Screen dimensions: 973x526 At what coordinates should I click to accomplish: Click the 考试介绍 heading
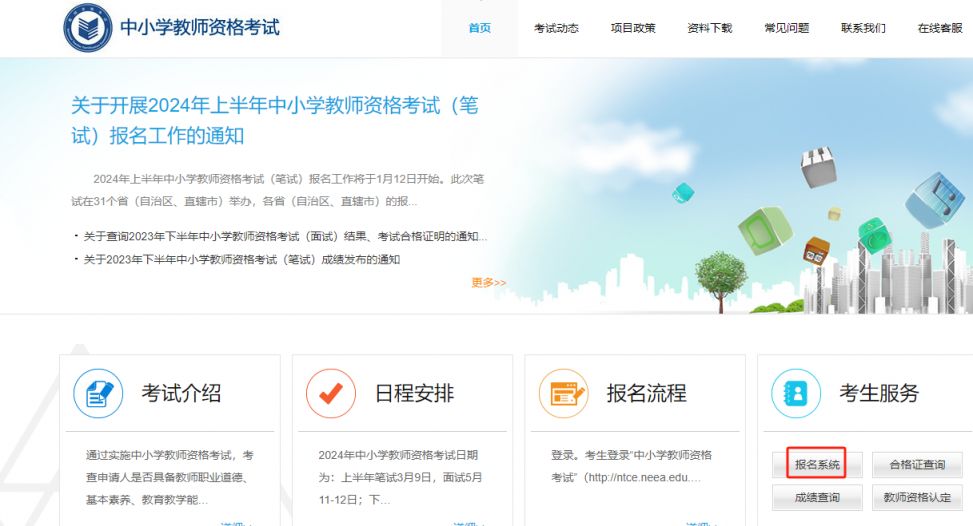[x=181, y=393]
